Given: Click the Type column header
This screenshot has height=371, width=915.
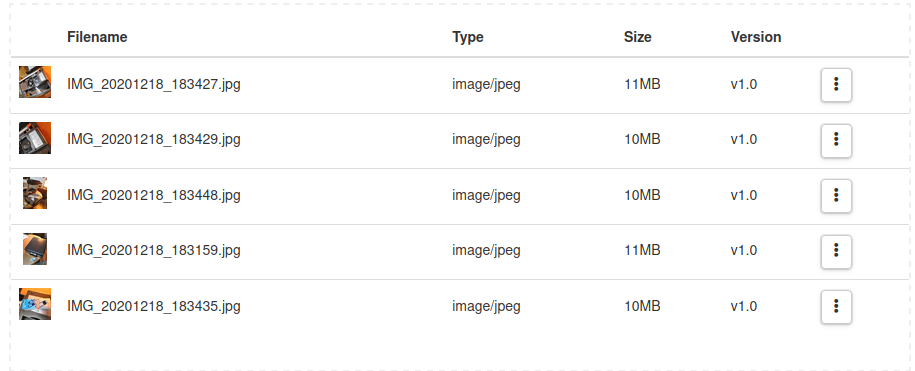Looking at the screenshot, I should (467, 37).
